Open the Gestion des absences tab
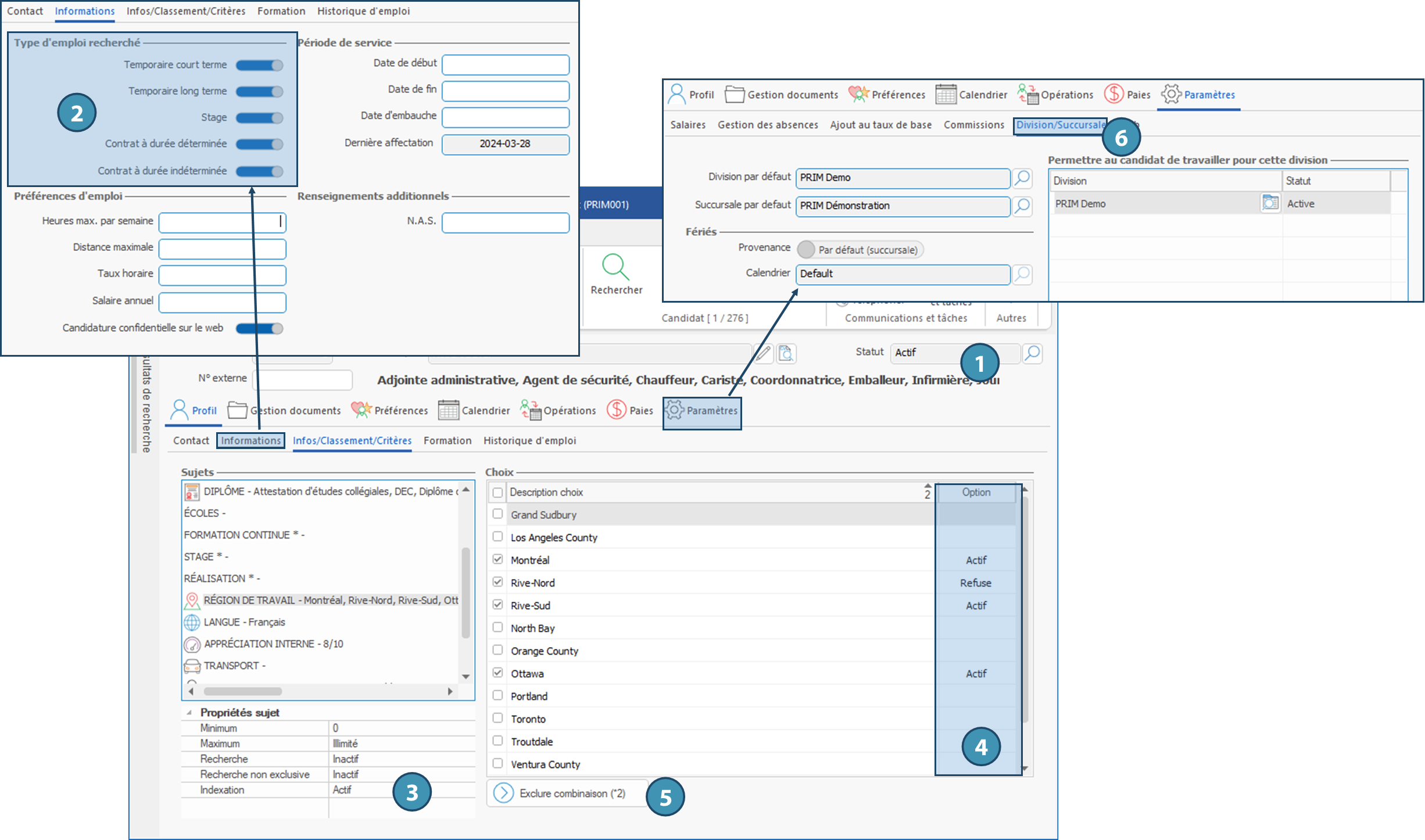The image size is (1425, 840). pyautogui.click(x=767, y=125)
